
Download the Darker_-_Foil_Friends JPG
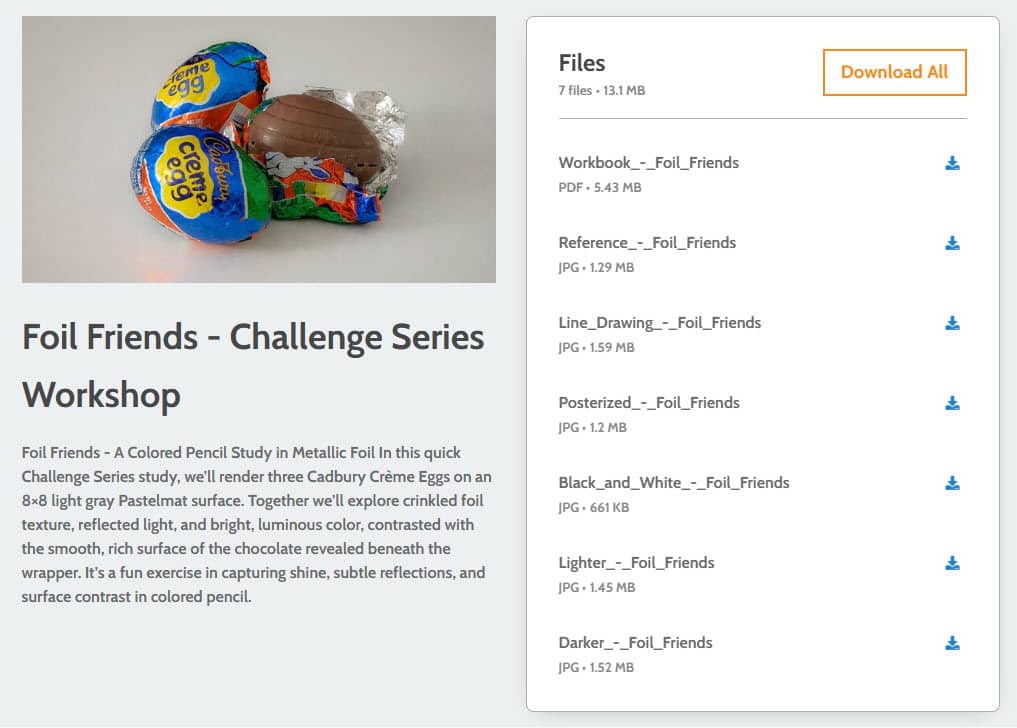pos(952,643)
